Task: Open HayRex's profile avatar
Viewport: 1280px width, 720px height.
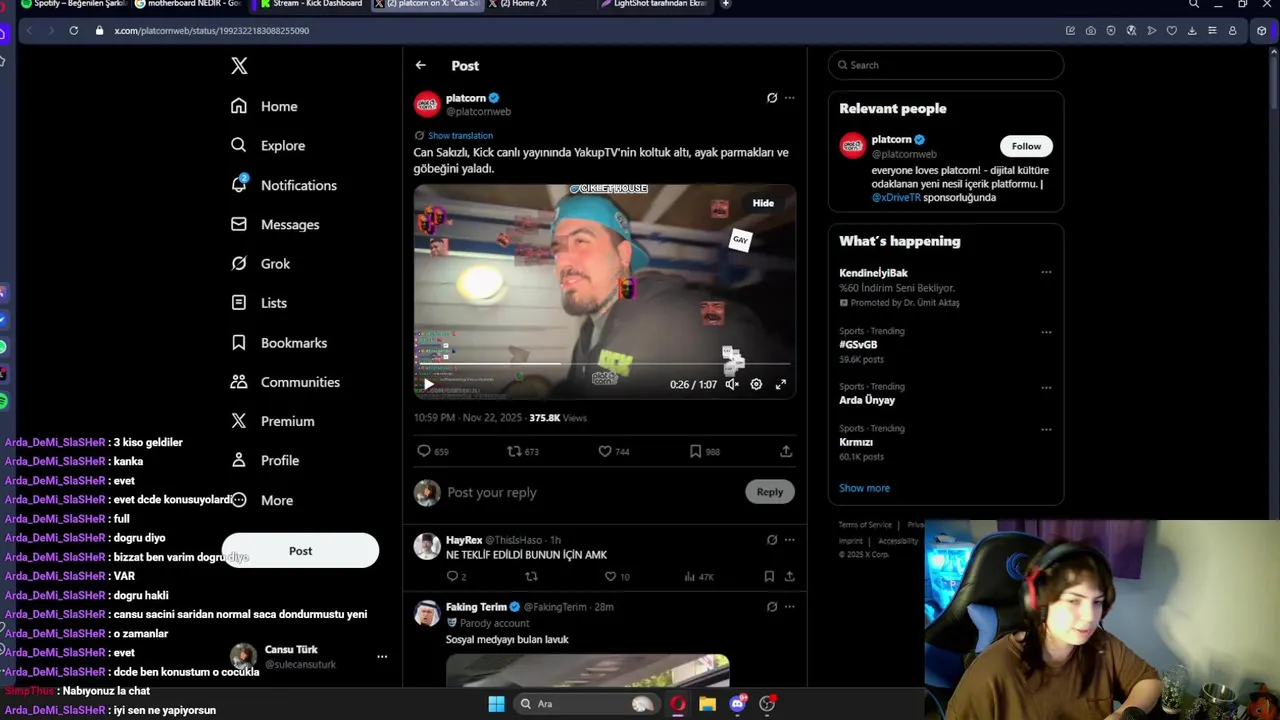Action: pyautogui.click(x=427, y=546)
